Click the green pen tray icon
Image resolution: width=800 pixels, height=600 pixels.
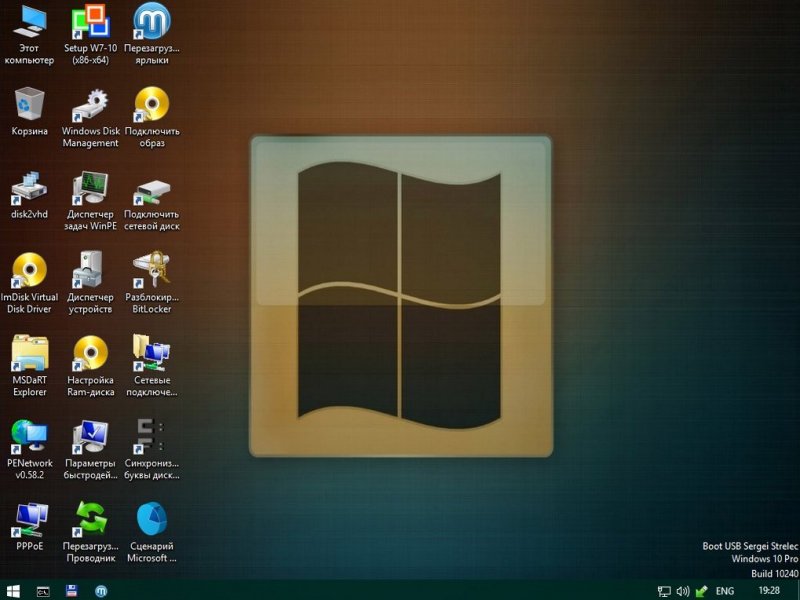[702, 591]
